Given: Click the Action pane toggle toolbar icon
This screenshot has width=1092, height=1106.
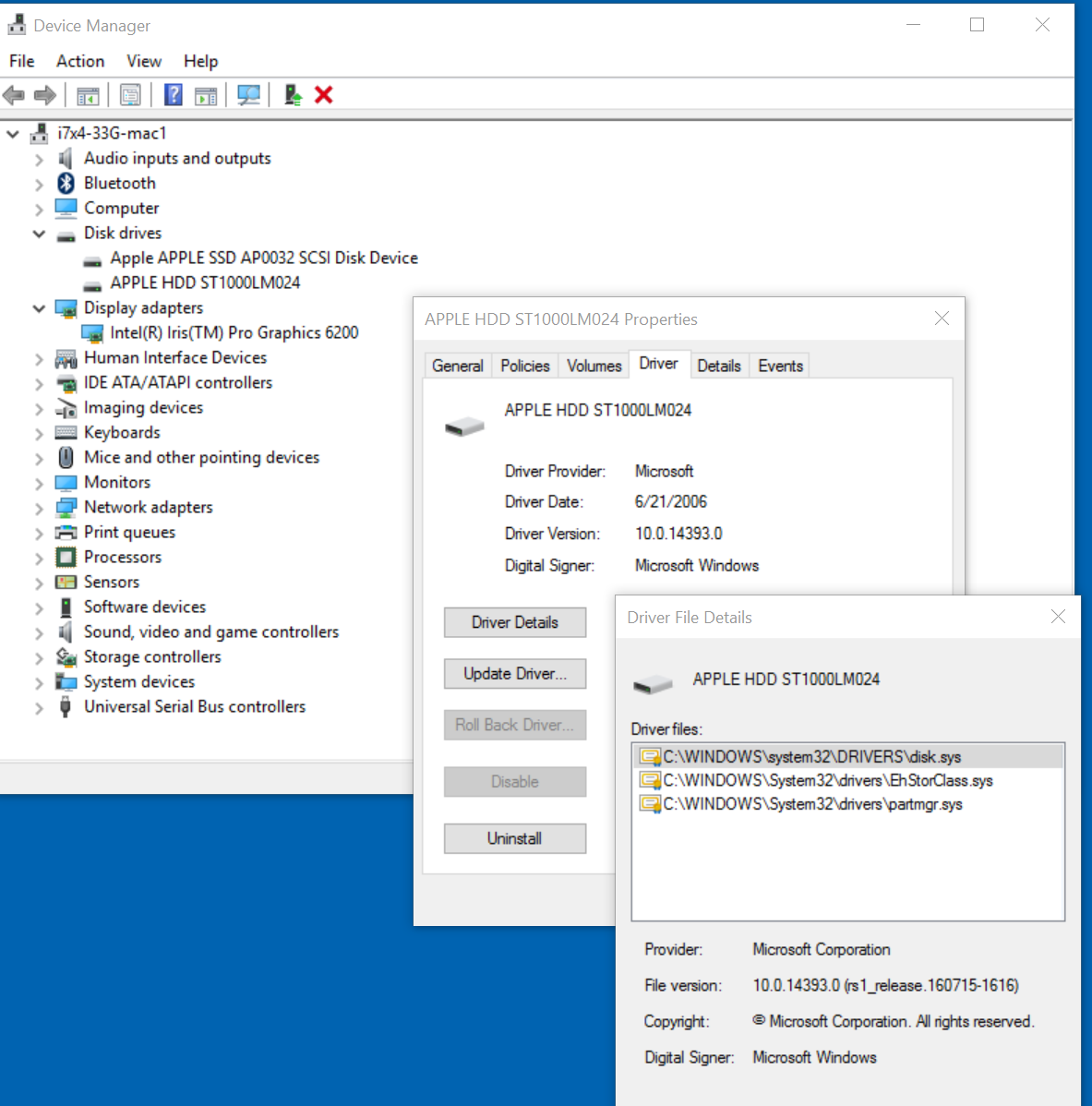Looking at the screenshot, I should tap(206, 95).
